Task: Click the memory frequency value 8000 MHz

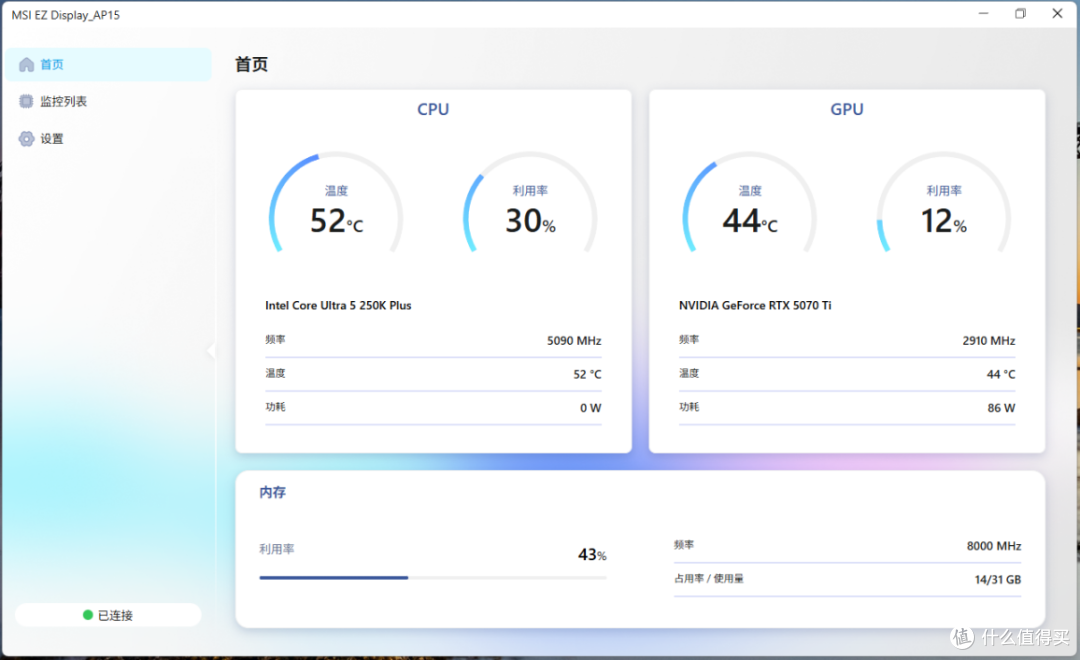Action: [993, 546]
